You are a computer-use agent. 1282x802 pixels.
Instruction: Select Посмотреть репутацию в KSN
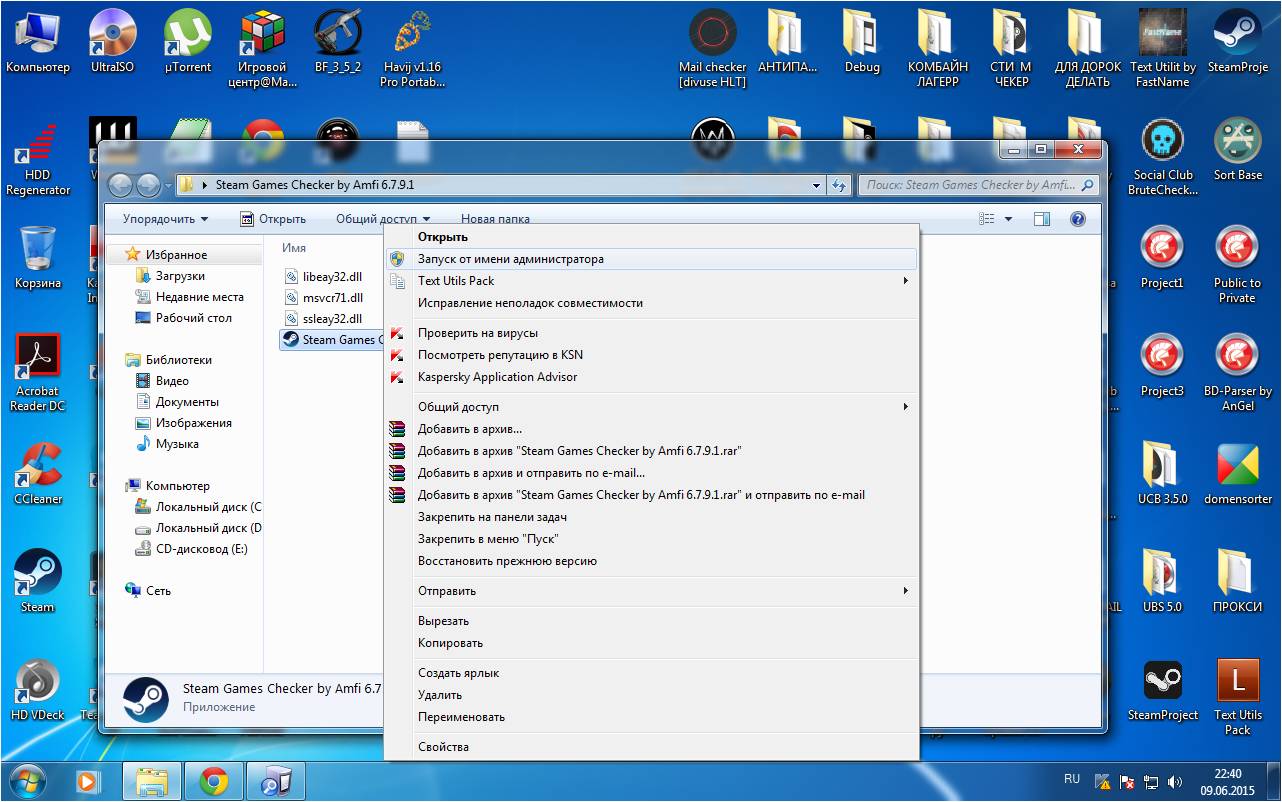pyautogui.click(x=651, y=355)
